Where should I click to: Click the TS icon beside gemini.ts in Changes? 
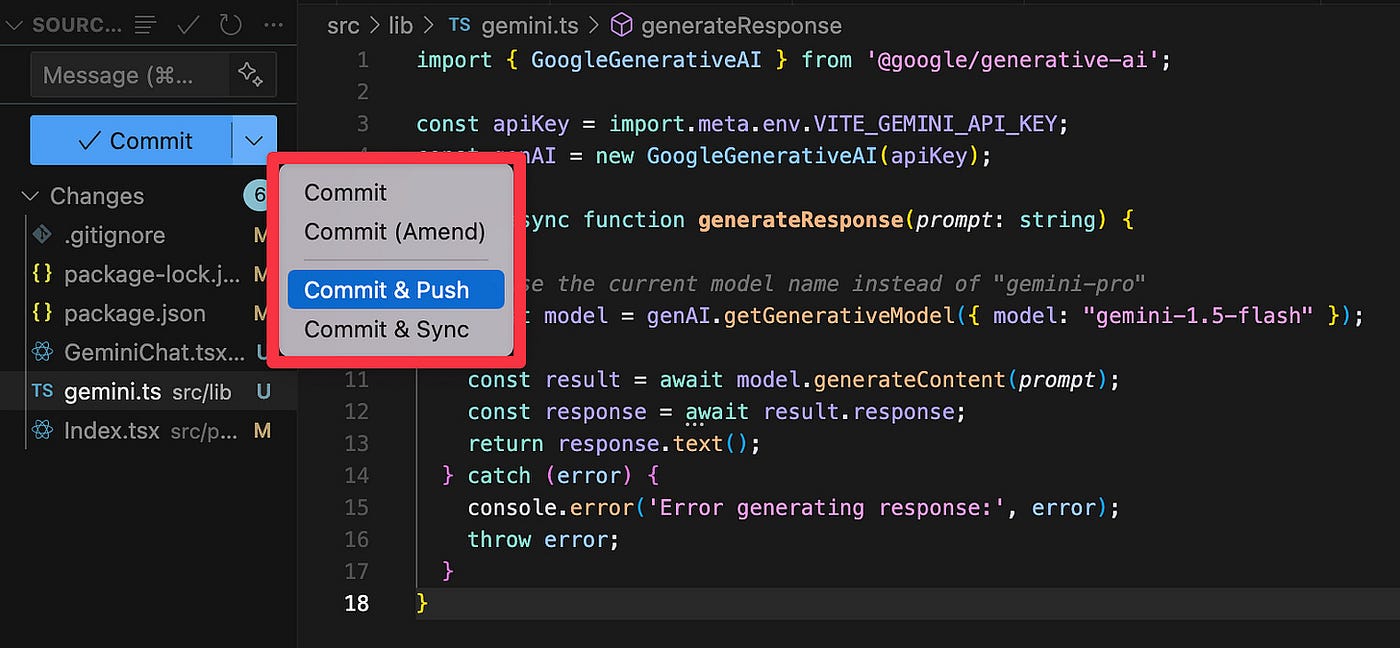click(42, 391)
